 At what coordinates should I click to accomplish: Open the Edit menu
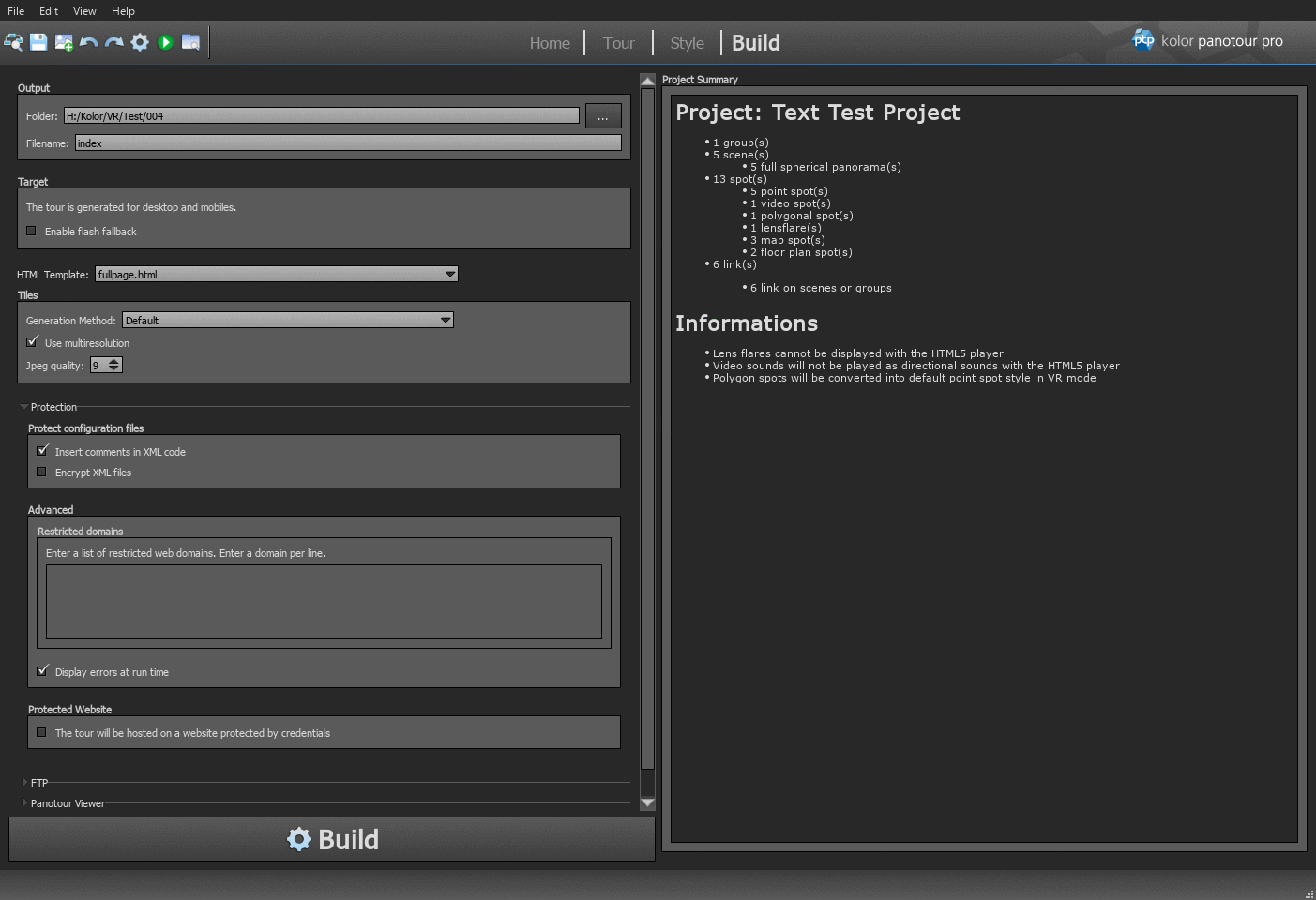[48, 10]
